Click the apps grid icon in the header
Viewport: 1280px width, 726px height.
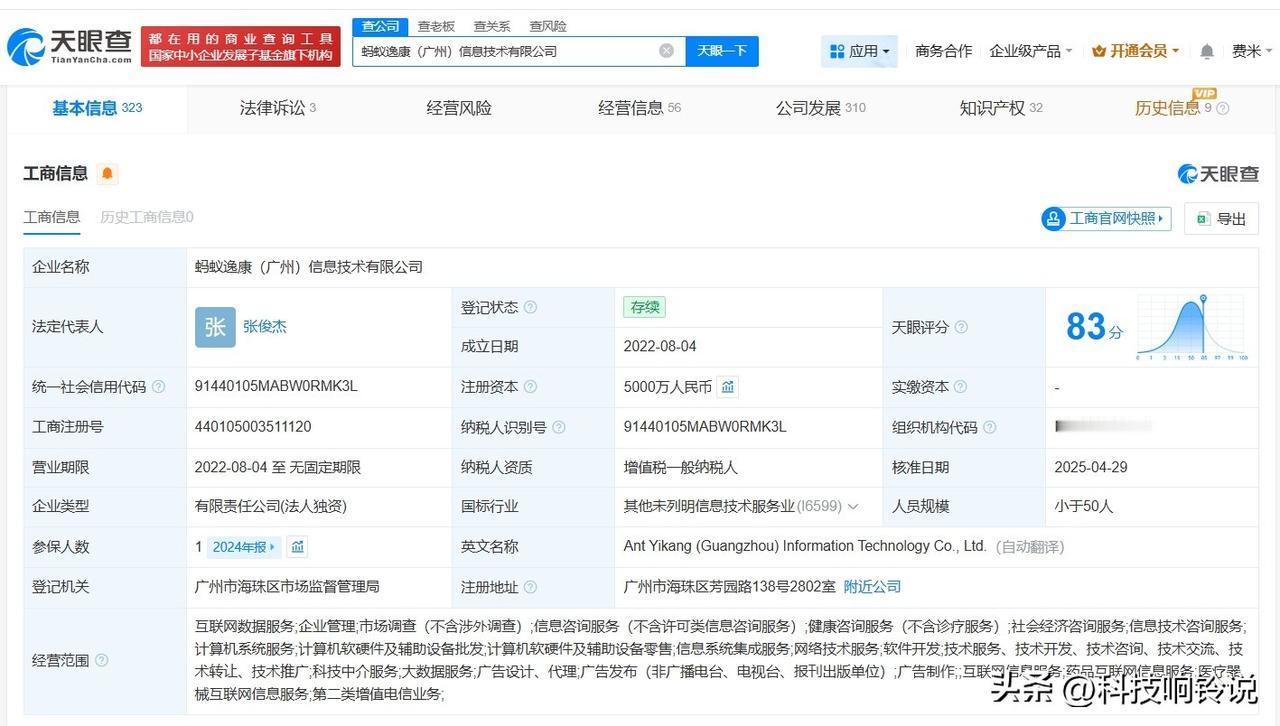[835, 51]
